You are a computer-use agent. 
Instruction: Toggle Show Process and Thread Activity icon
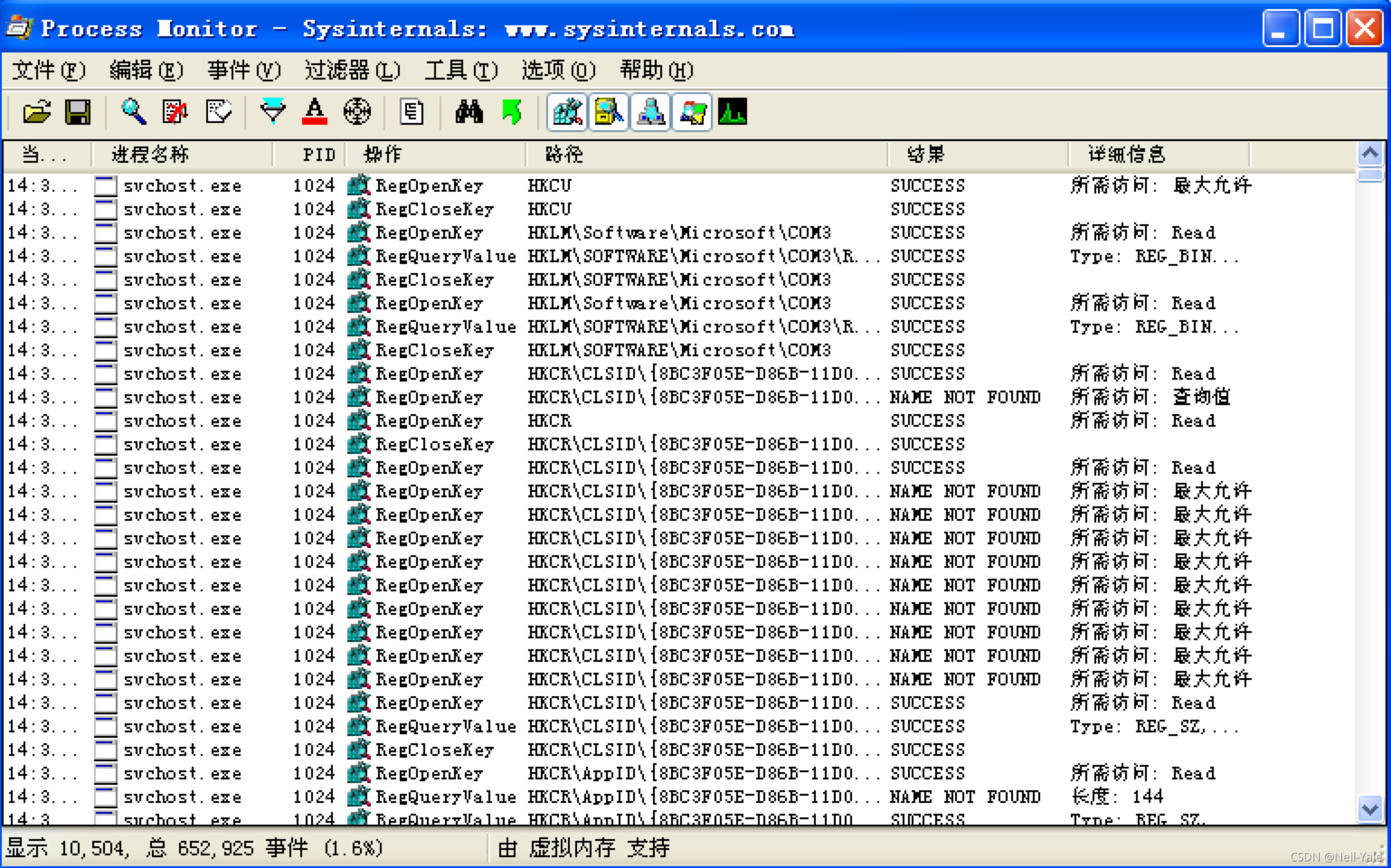(x=692, y=112)
